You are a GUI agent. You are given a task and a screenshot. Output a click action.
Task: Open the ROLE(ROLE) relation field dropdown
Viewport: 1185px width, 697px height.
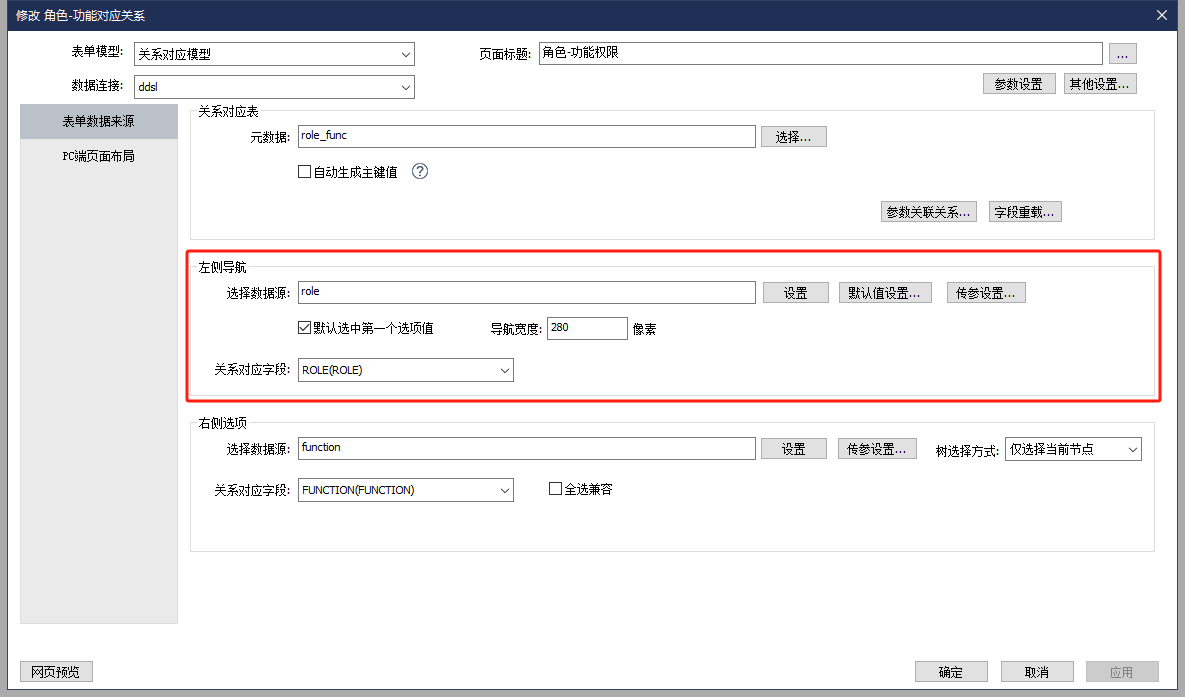click(x=406, y=370)
